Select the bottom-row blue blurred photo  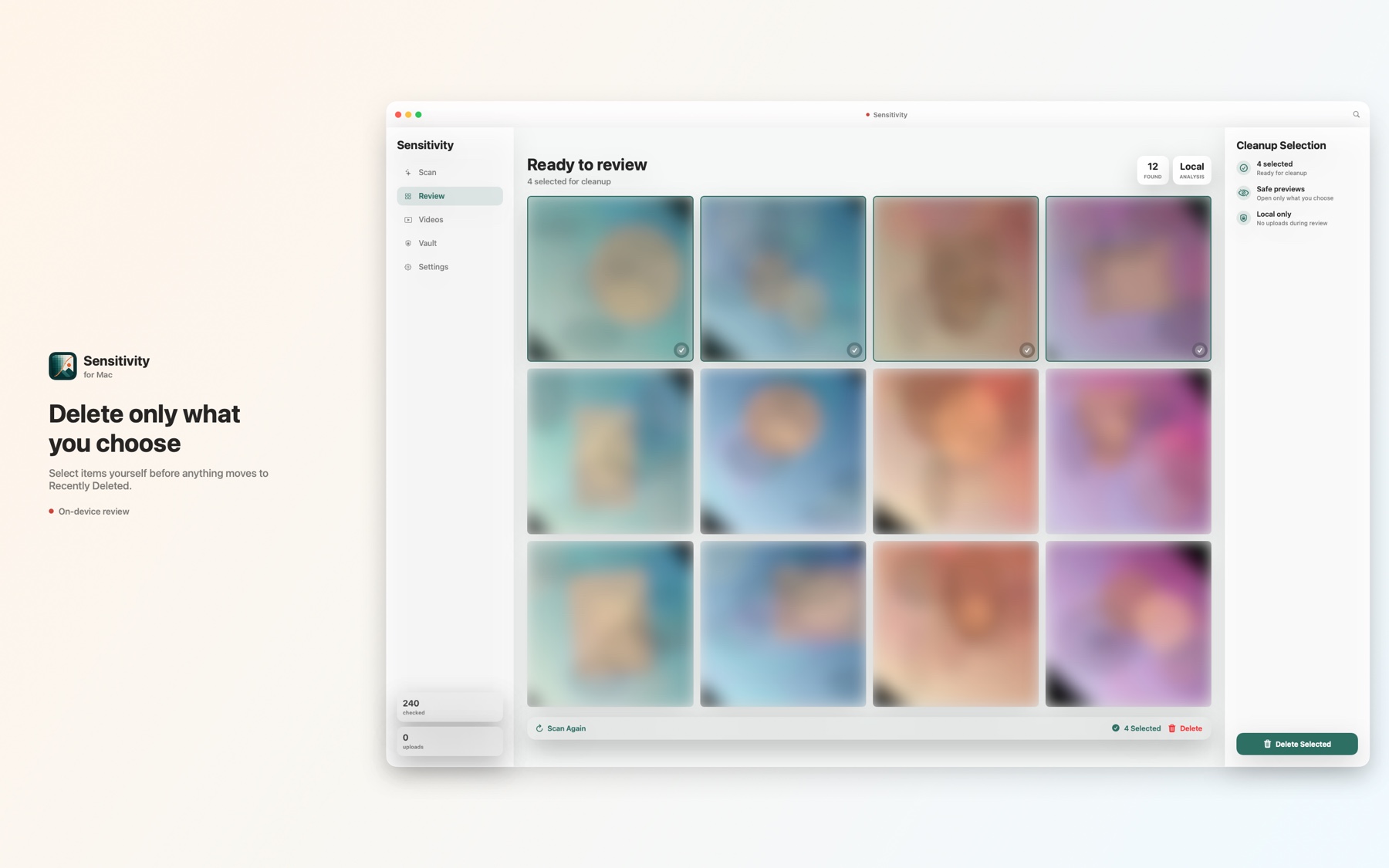783,623
